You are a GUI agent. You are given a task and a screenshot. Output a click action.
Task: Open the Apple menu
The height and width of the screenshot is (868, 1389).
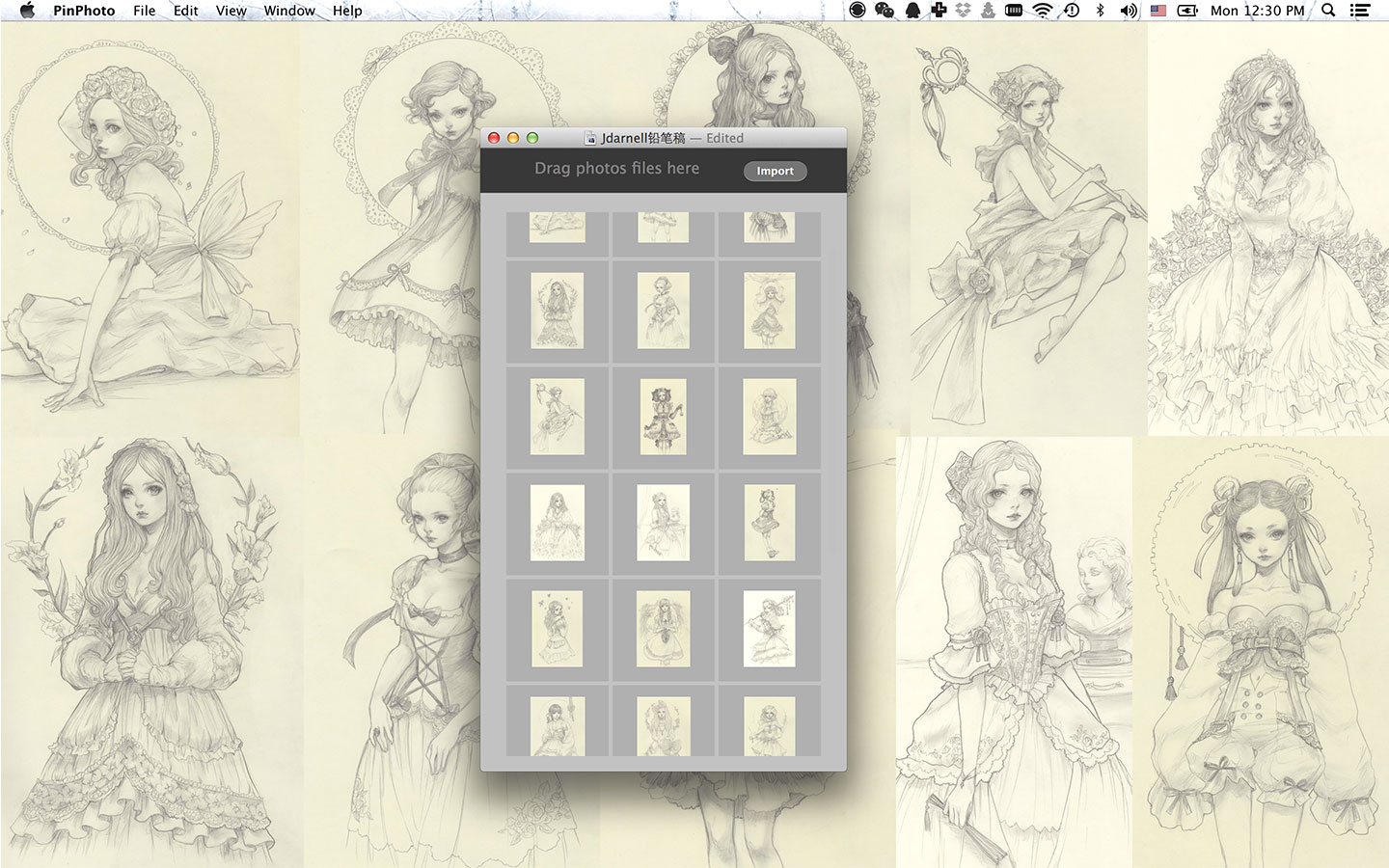coord(27,11)
